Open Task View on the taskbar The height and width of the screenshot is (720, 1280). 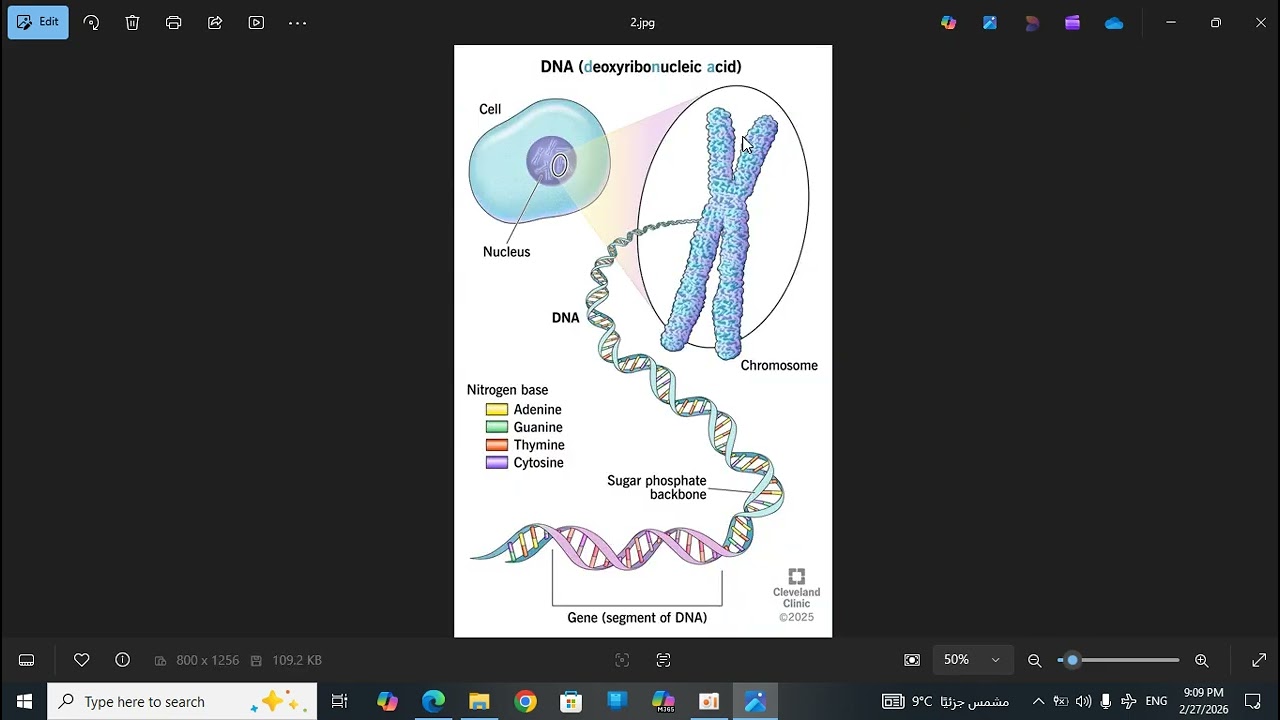(x=339, y=701)
